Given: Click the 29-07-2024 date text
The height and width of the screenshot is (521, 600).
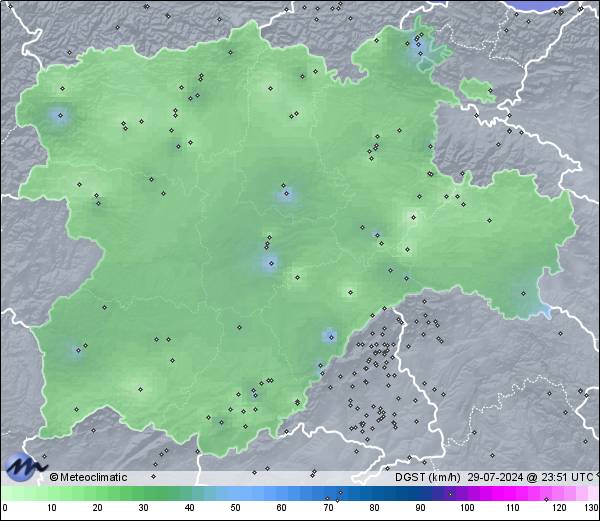Looking at the screenshot, I should [495, 477].
